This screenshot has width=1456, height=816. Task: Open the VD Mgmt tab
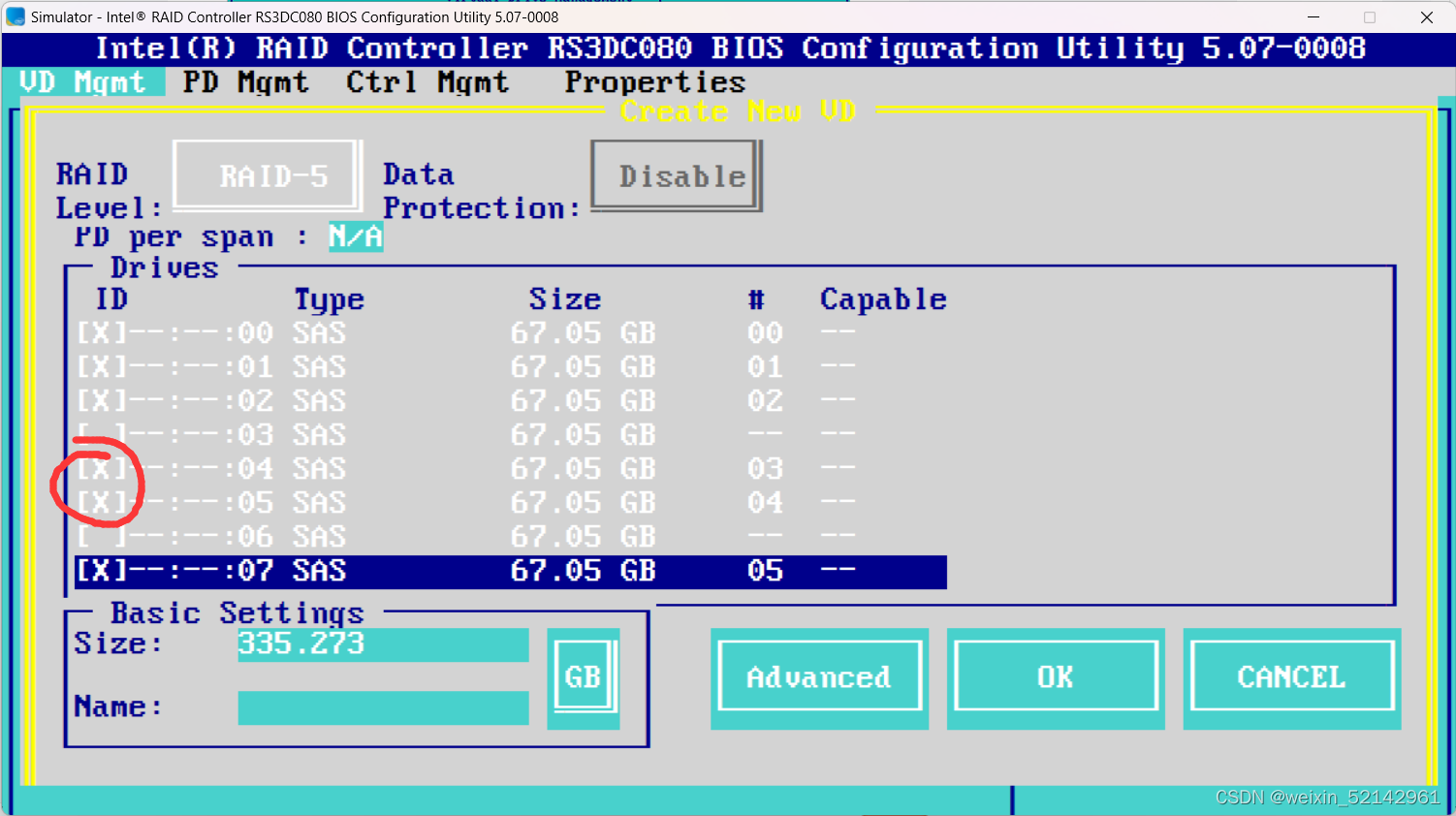coord(83,82)
